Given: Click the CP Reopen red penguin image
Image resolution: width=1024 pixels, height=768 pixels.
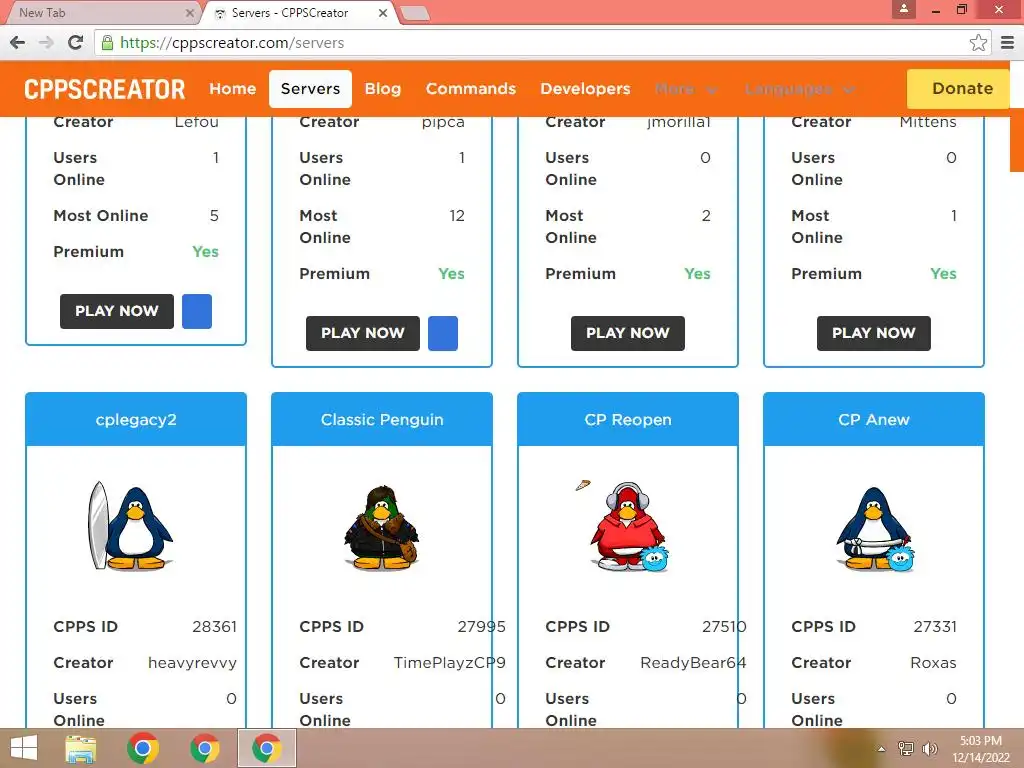Looking at the screenshot, I should pyautogui.click(x=624, y=526).
